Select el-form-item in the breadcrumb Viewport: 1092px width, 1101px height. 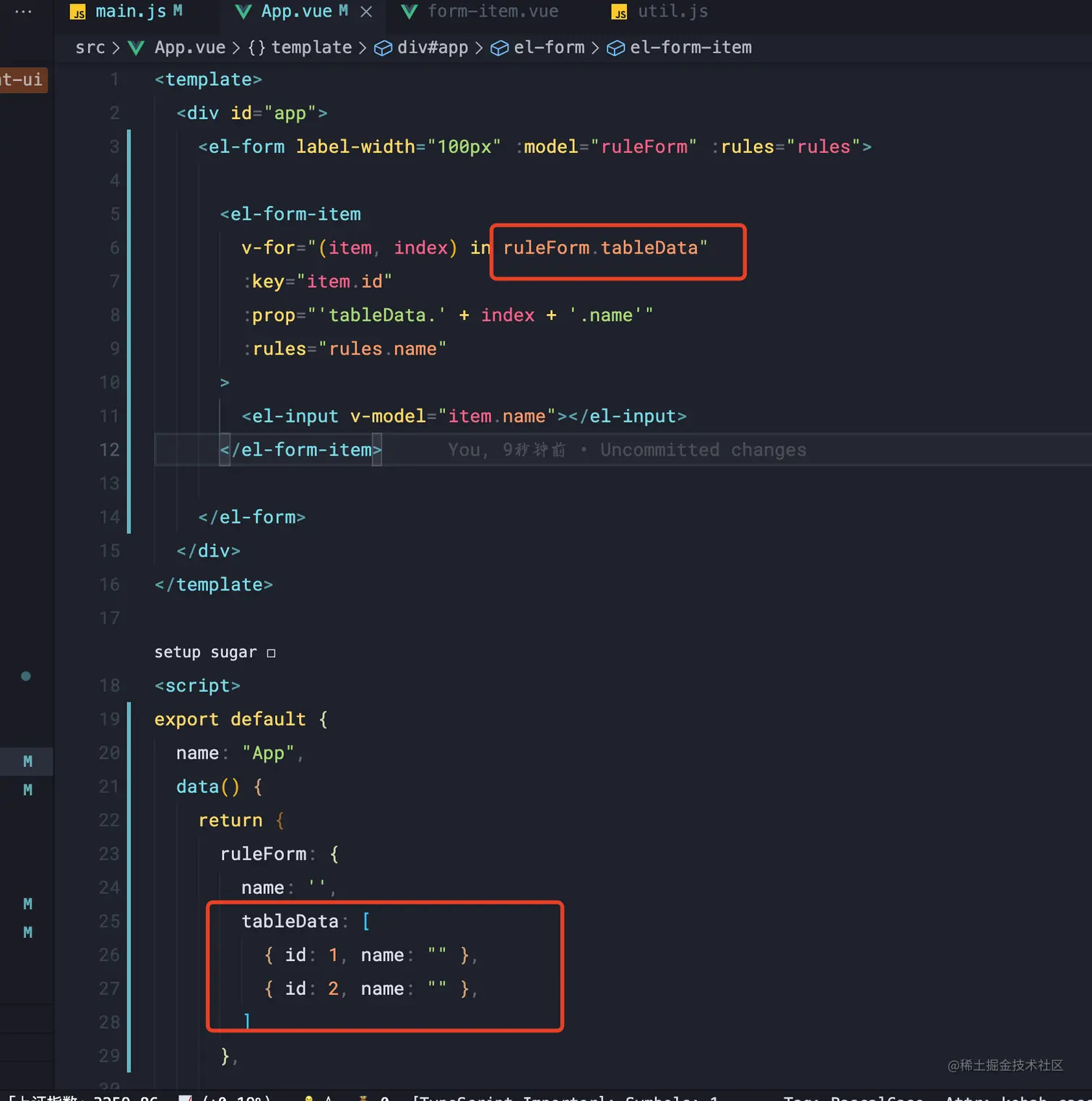[690, 48]
